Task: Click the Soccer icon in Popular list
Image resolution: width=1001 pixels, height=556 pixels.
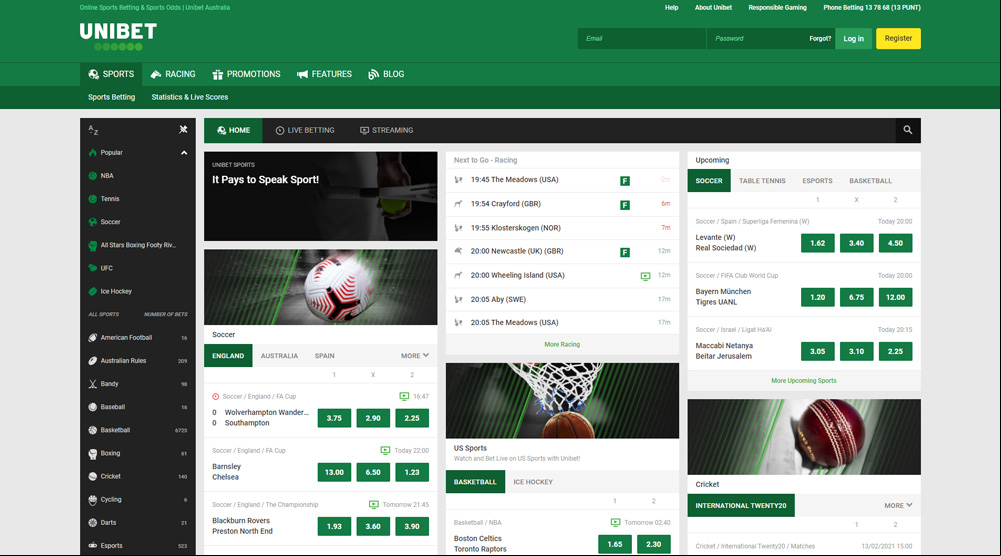Action: 93,222
